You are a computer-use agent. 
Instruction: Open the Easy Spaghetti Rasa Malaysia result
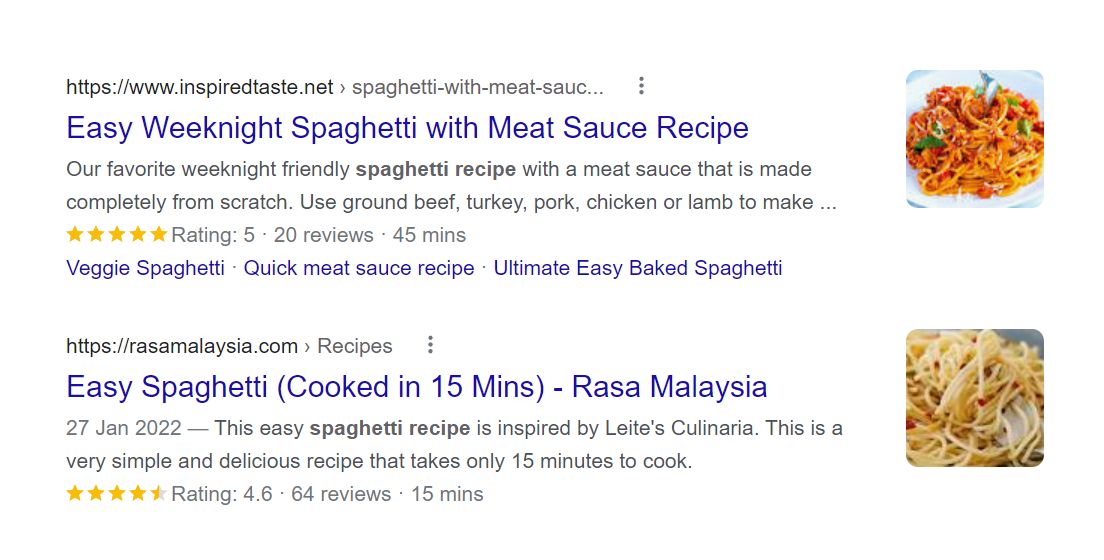(416, 387)
